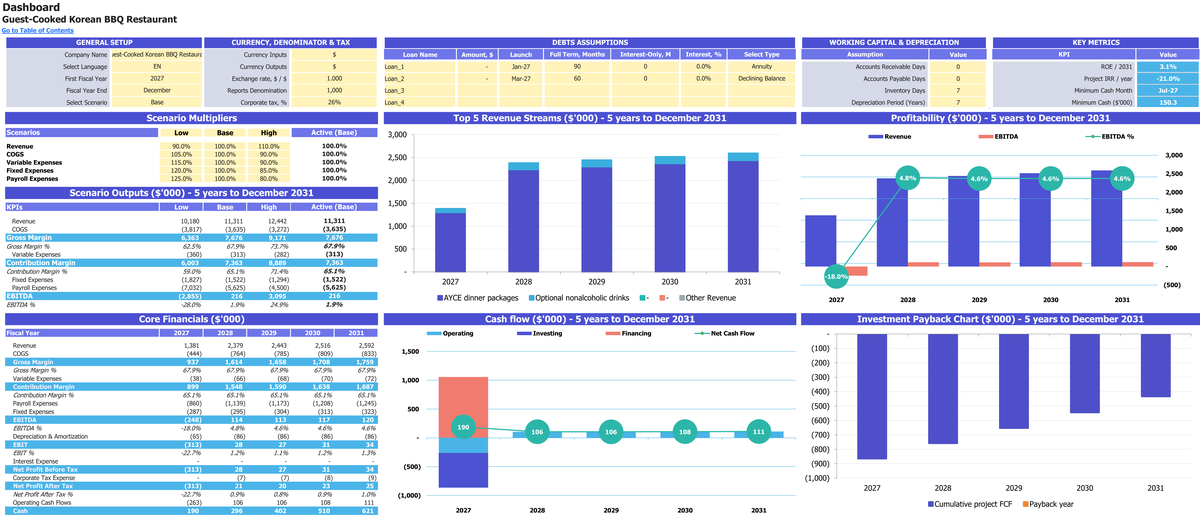Select the Accounts Receivable Days value cell

957,66
